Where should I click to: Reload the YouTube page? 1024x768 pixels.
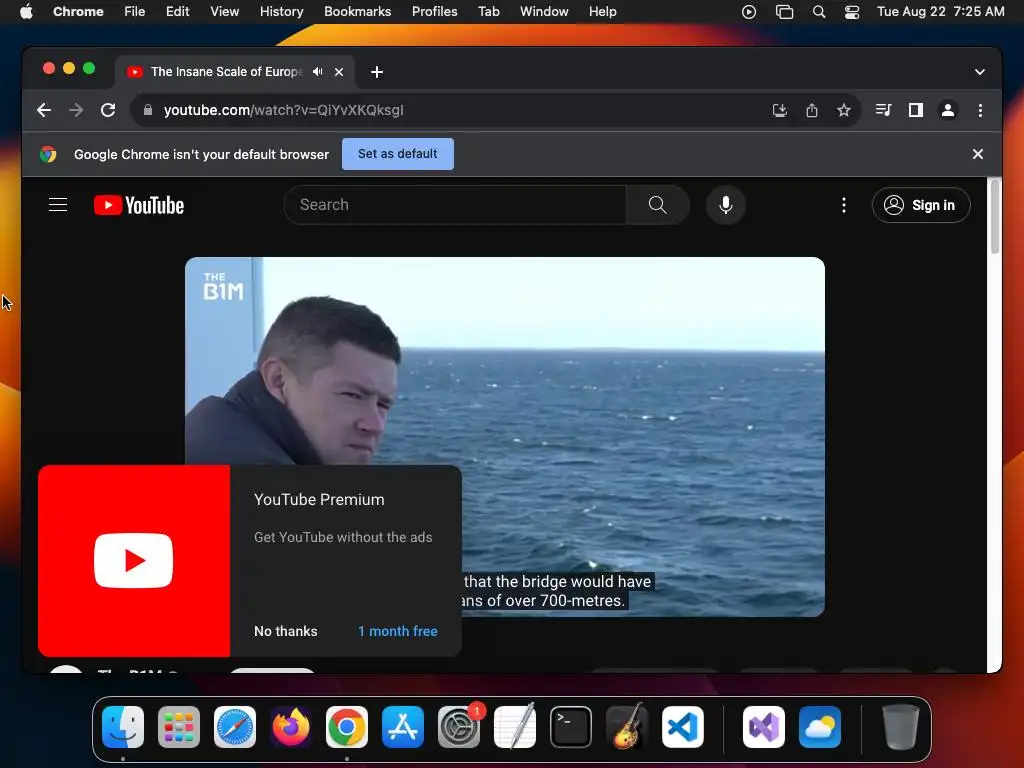point(108,110)
